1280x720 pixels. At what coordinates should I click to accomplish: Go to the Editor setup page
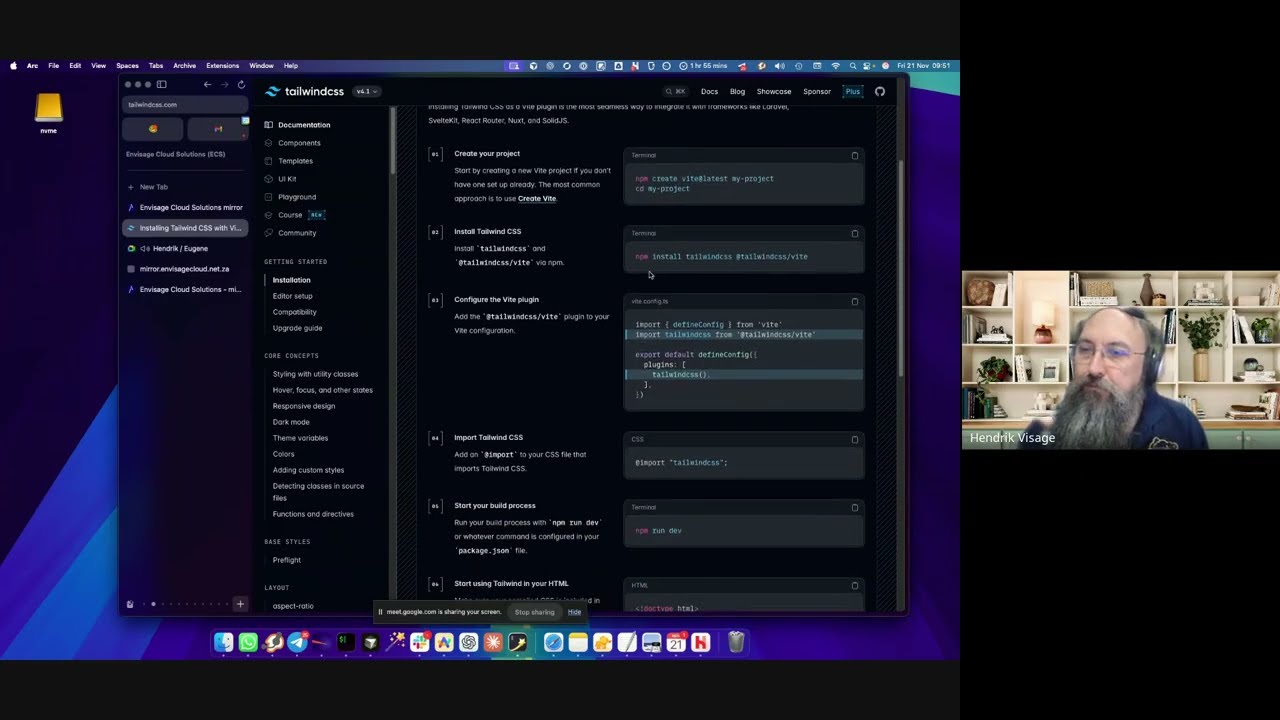[x=293, y=296]
